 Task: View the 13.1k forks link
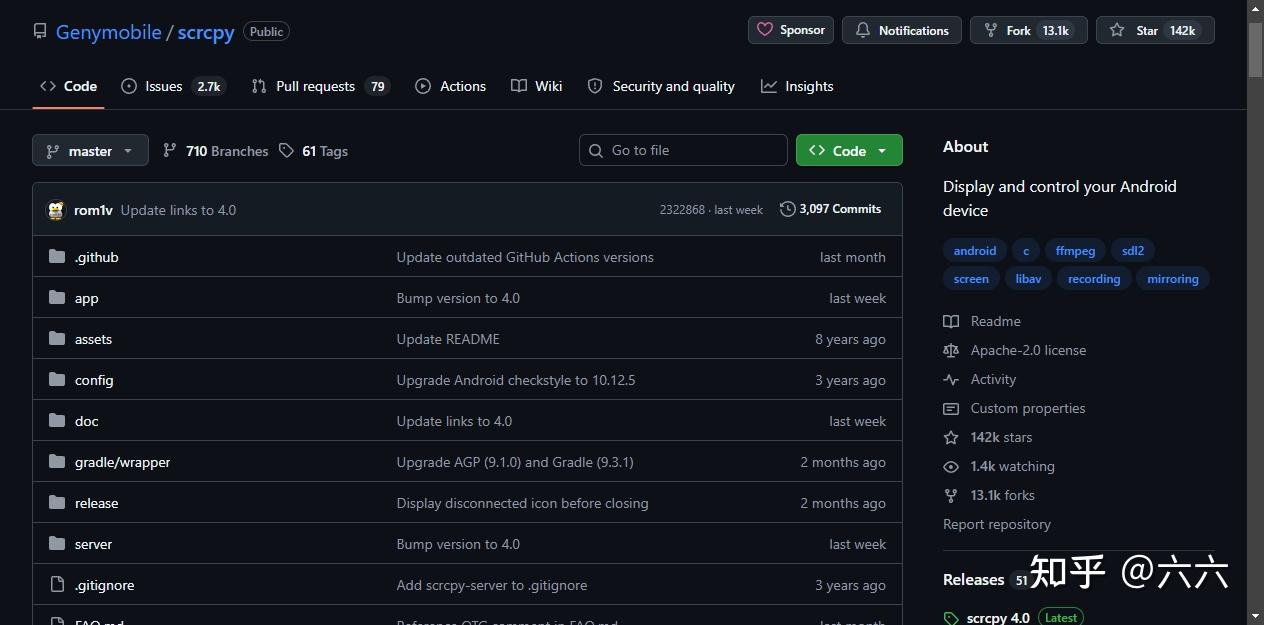(x=989, y=495)
